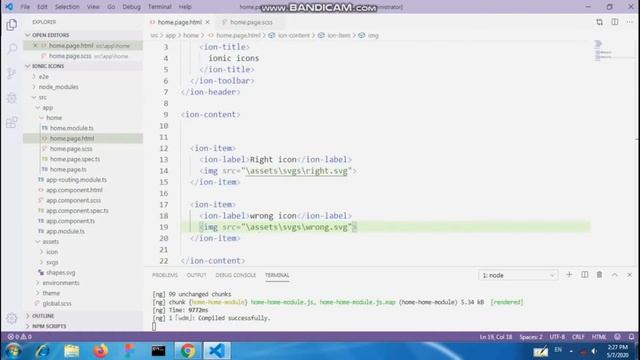
Task: Click the clock in the taskbar
Action: (618, 351)
